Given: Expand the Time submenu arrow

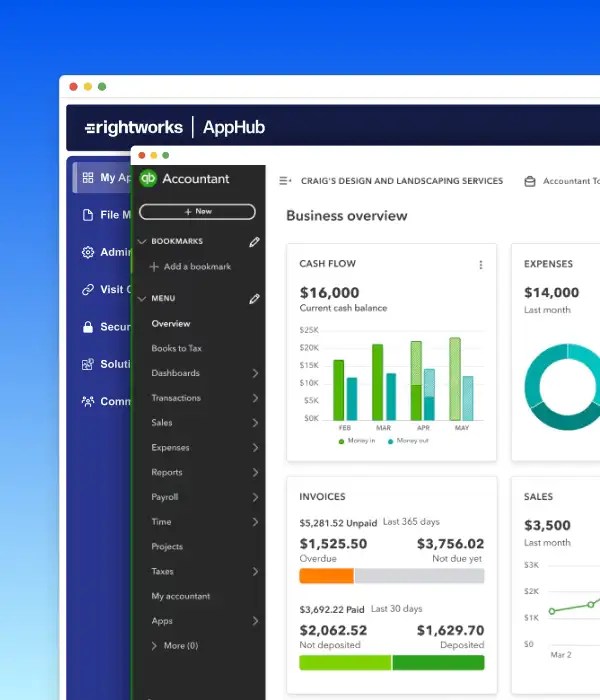Looking at the screenshot, I should [x=255, y=522].
